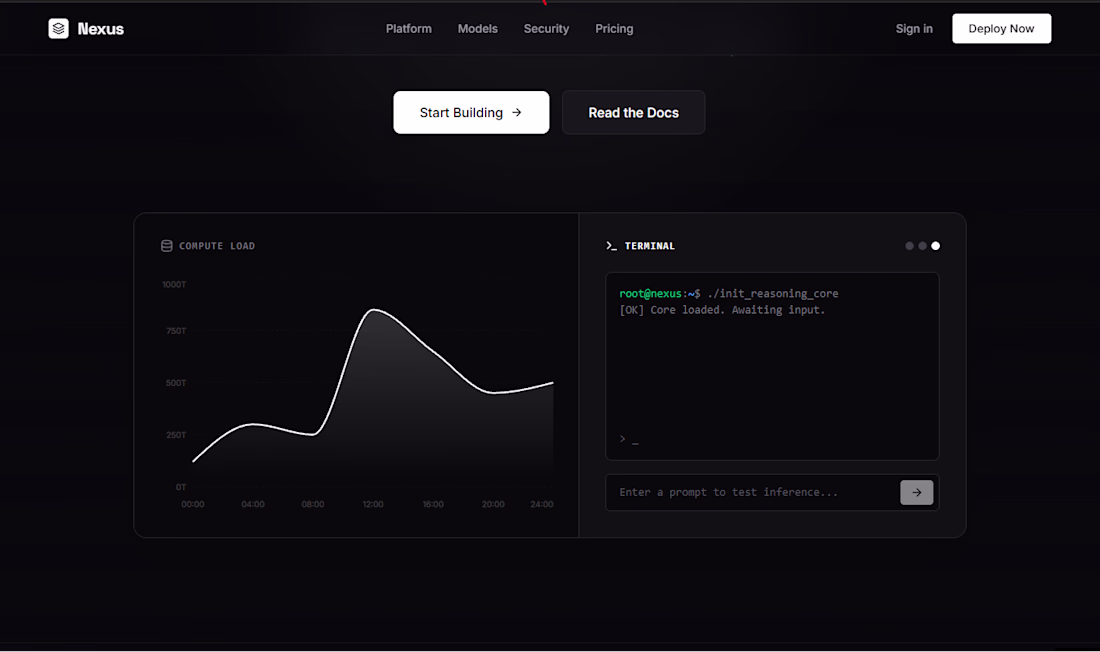
Task: Click the Start Building button
Action: click(x=471, y=112)
